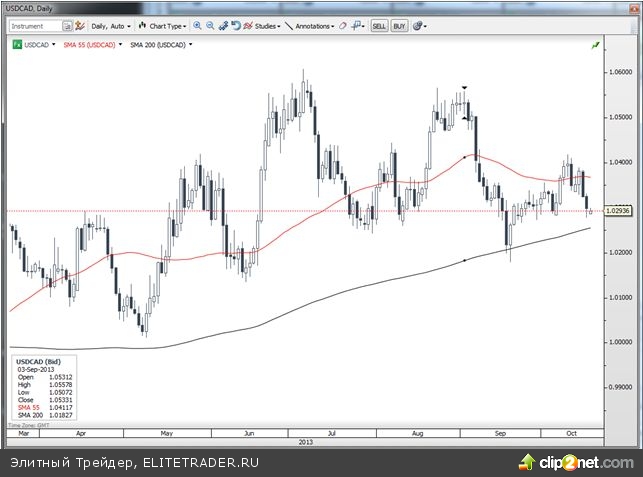Image resolution: width=643 pixels, height=477 pixels.
Task: Click the globe settings icon after BUY
Action: pyautogui.click(x=417, y=25)
